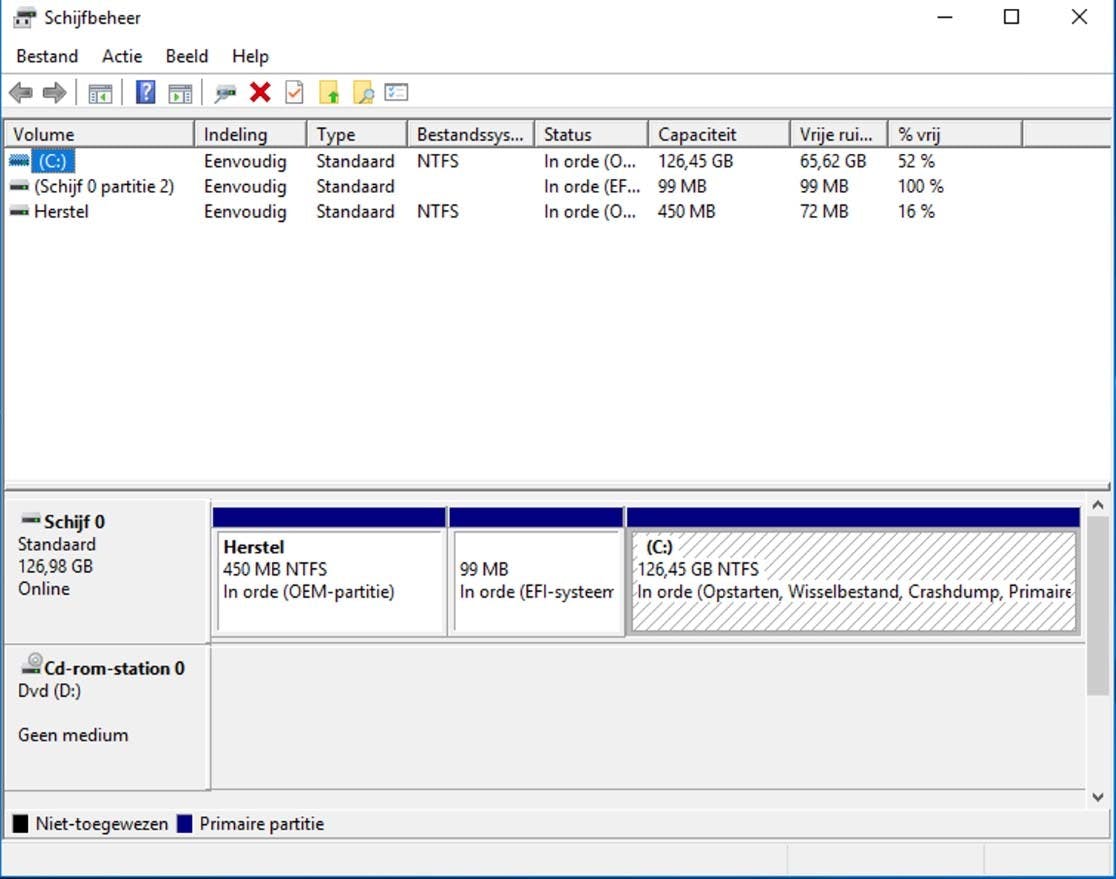The width and height of the screenshot is (1116, 879).
Task: Select the (C:) partition block in Schijf 0
Action: coord(853,580)
